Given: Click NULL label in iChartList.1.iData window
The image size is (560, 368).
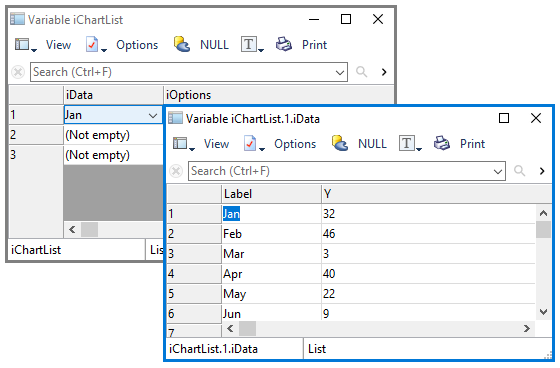Looking at the screenshot, I should 372,144.
